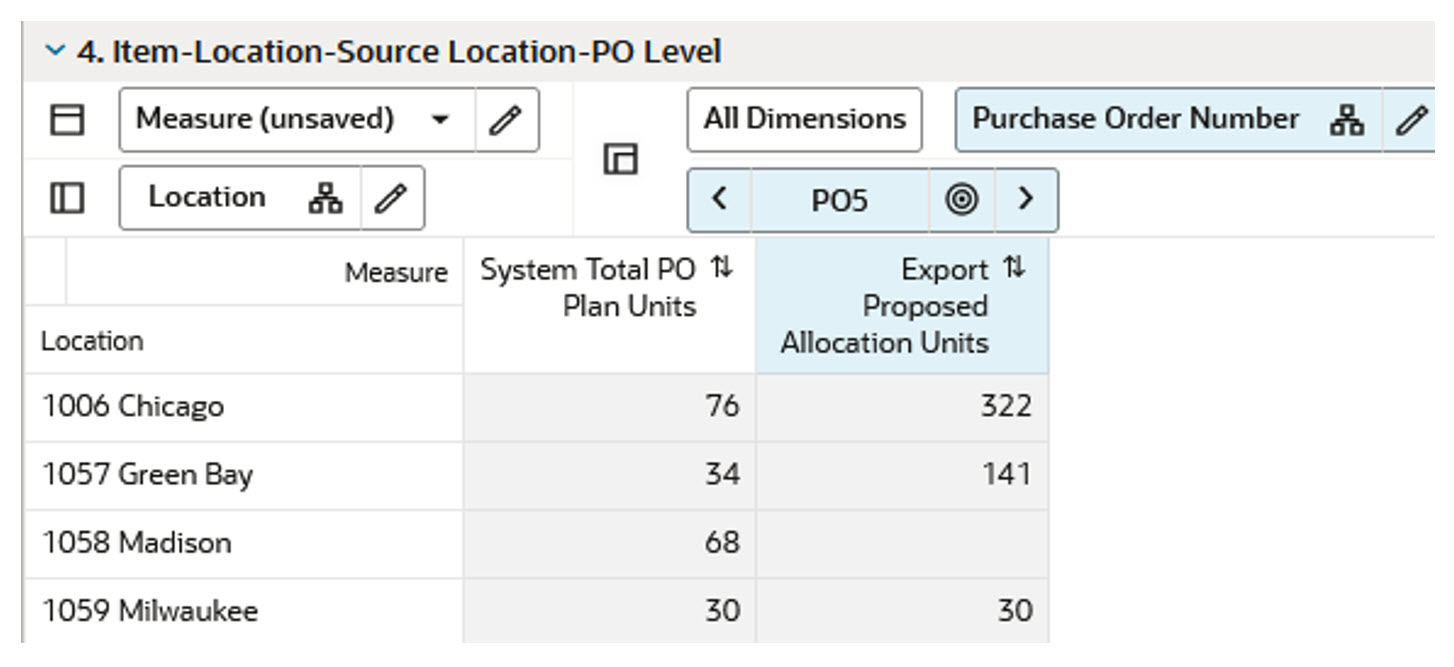Go to previous purchase order with left arrow

coord(718,199)
